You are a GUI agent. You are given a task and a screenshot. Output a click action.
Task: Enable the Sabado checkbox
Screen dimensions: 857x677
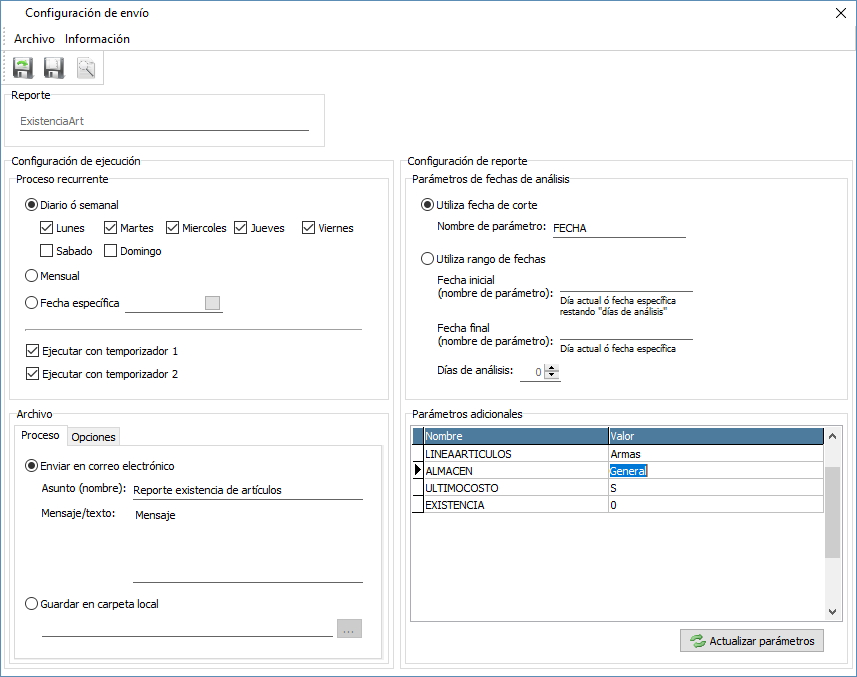[47, 251]
